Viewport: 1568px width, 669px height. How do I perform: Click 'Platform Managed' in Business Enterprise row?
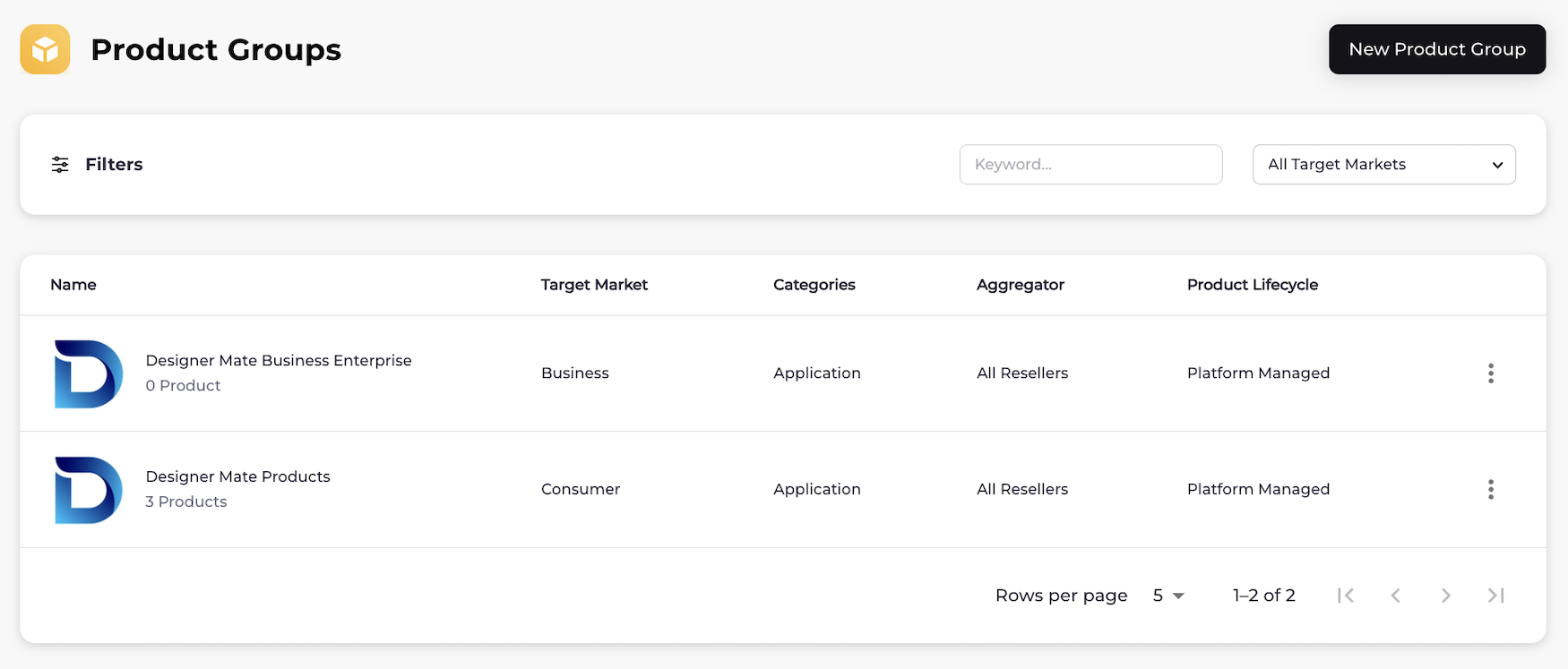pyautogui.click(x=1258, y=373)
